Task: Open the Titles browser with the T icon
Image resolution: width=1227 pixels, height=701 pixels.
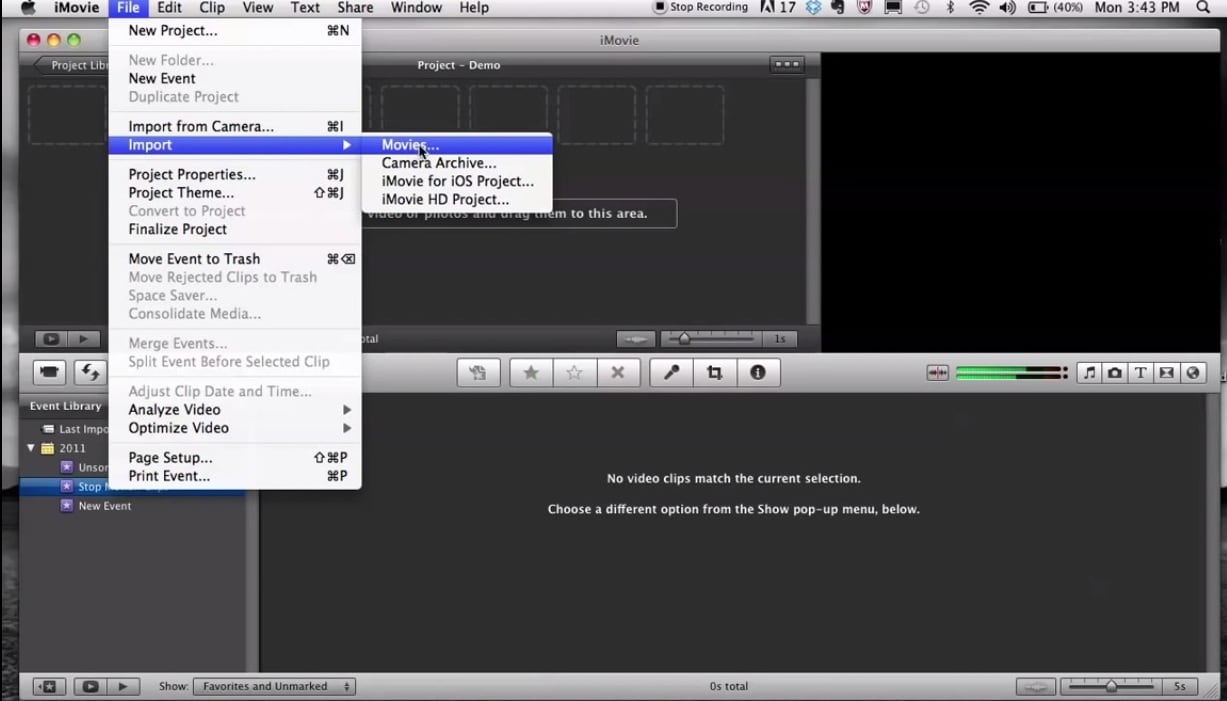Action: [1140, 372]
